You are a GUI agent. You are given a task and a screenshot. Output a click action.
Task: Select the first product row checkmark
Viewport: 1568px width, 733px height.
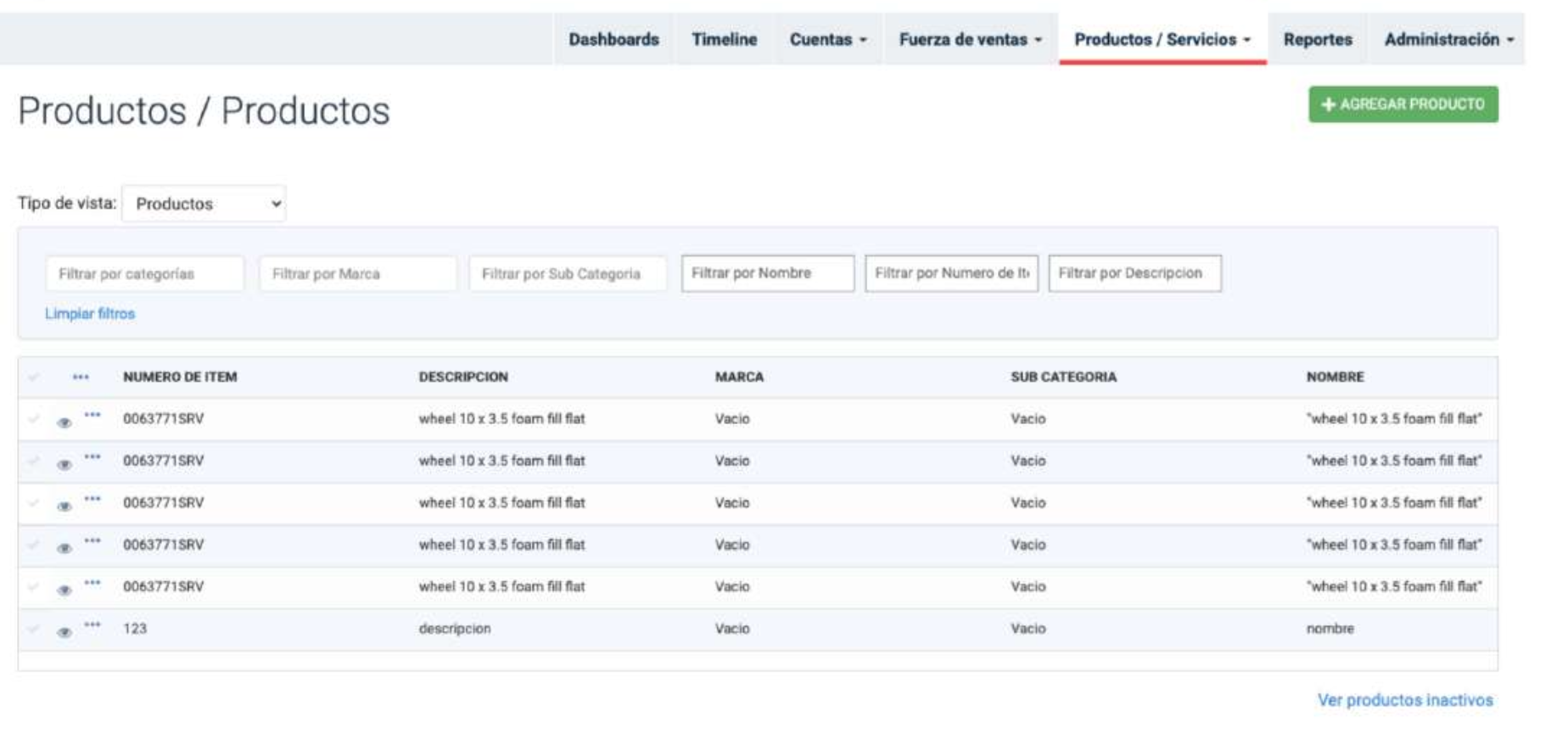pos(34,418)
